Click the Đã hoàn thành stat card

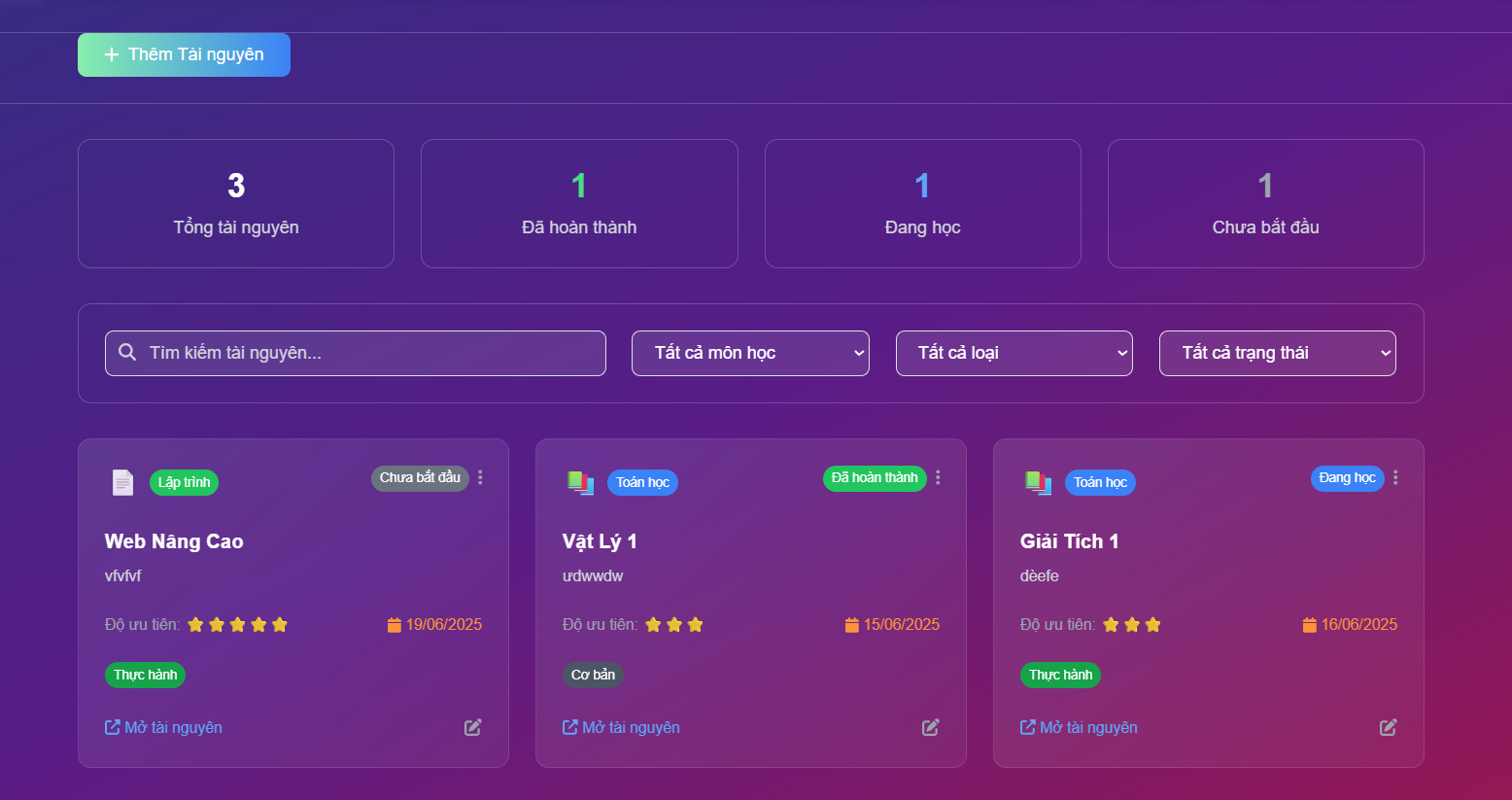[x=579, y=203]
